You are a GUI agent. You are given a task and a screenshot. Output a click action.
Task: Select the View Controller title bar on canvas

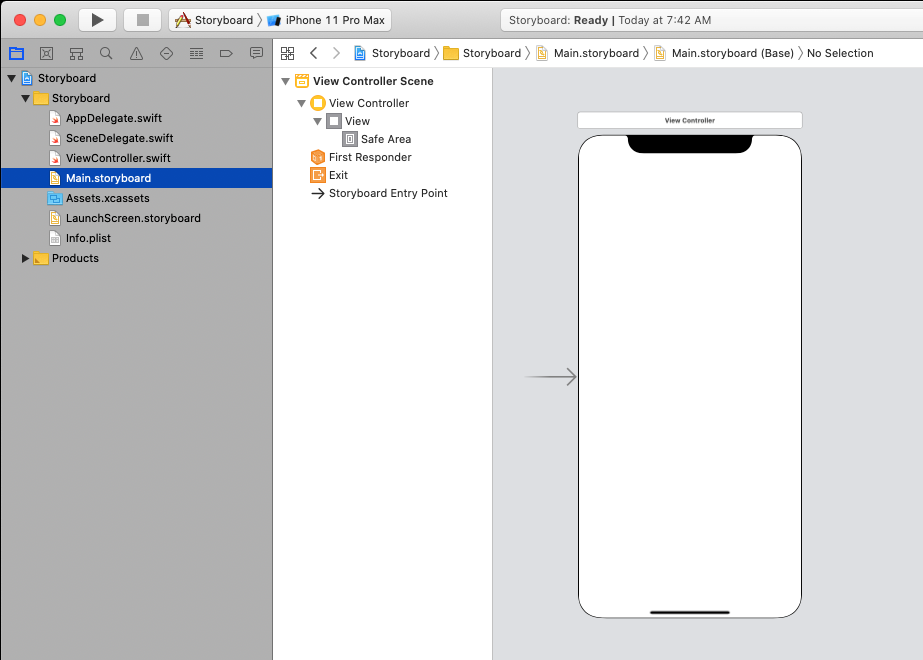click(689, 120)
